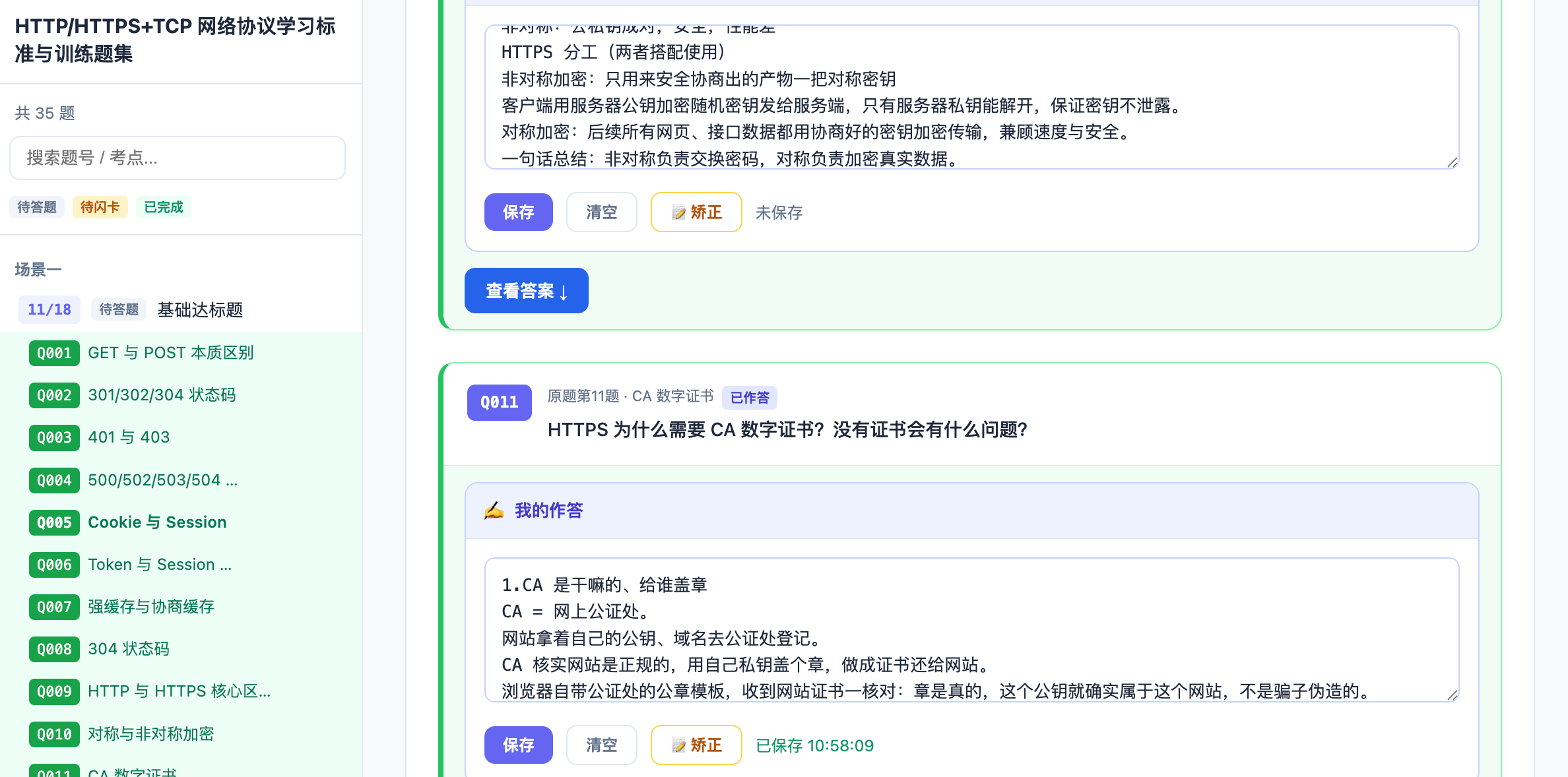Click the pencil icon on the unsaved 矫正 button
The height and width of the screenshot is (777, 1568).
pyautogui.click(x=678, y=212)
